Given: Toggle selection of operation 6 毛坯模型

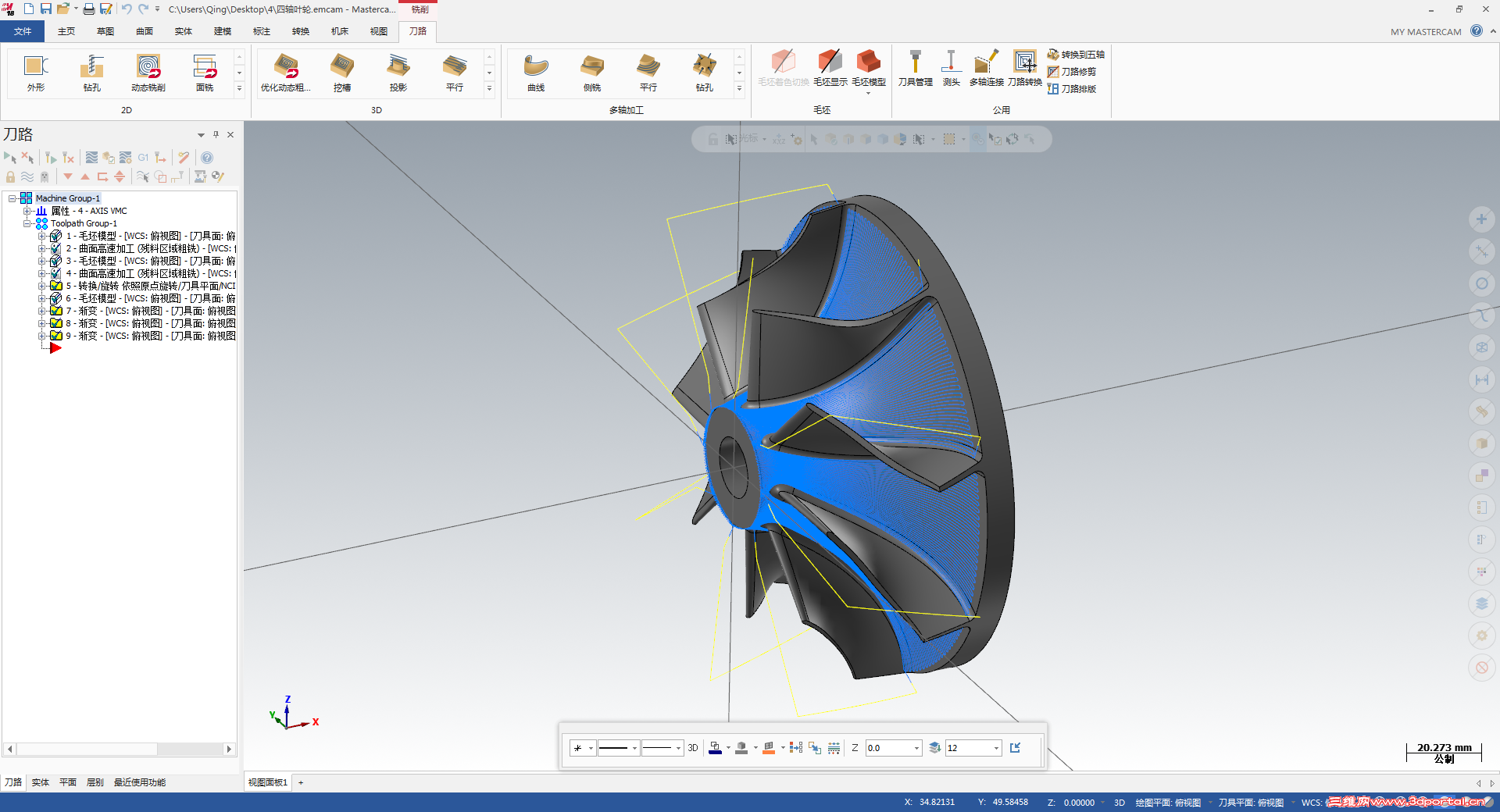Looking at the screenshot, I should pyautogui.click(x=55, y=298).
